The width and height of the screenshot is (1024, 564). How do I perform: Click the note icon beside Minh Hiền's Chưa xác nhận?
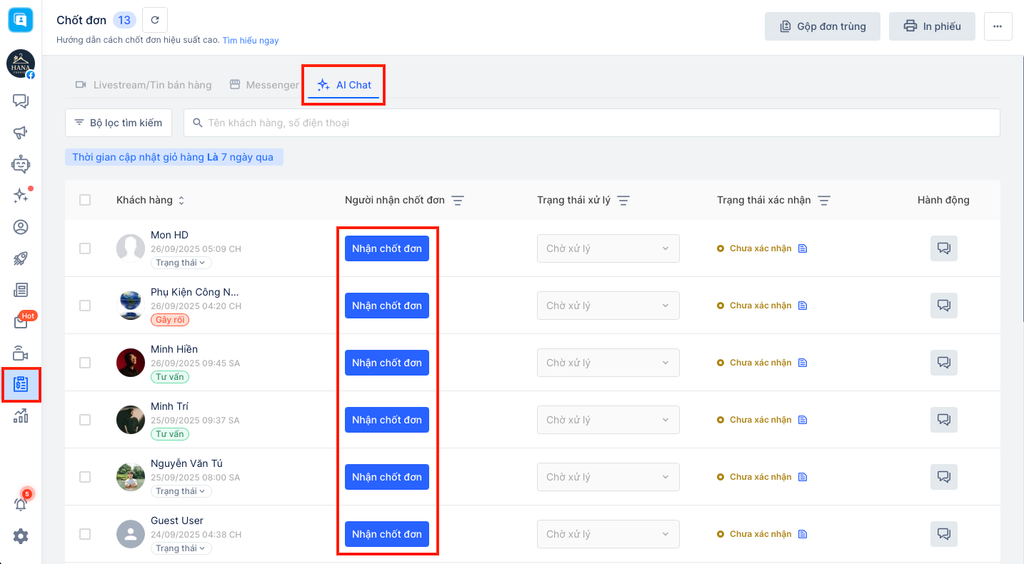pos(802,363)
